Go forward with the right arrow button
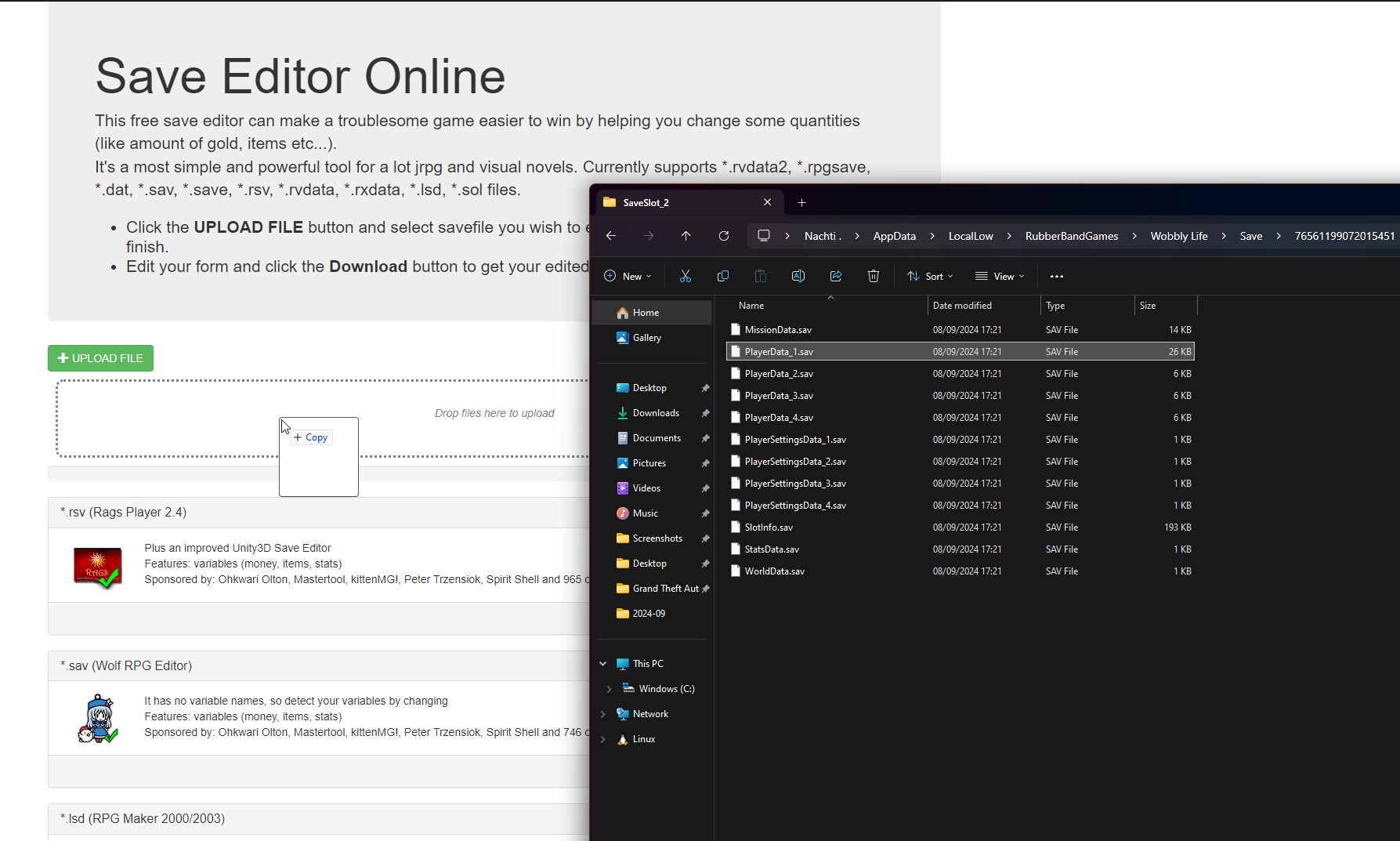This screenshot has width=1400, height=841. tap(649, 236)
